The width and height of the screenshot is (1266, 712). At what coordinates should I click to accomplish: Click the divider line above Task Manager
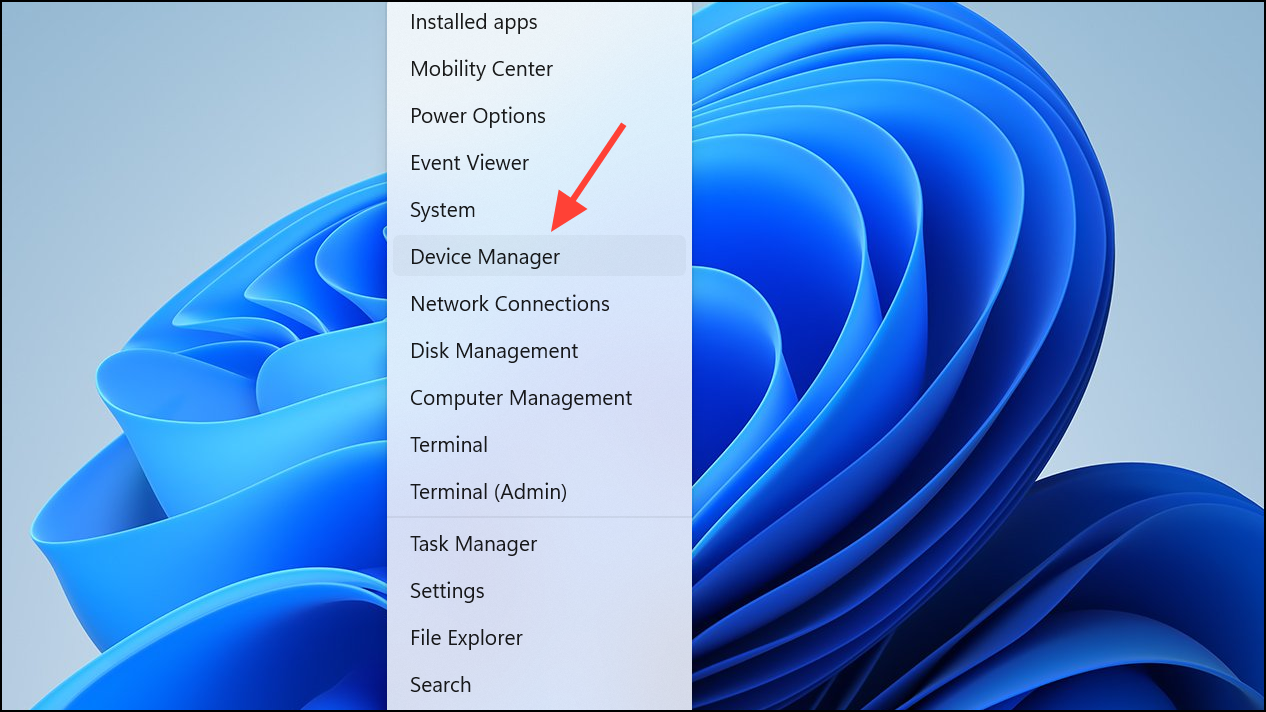539,517
